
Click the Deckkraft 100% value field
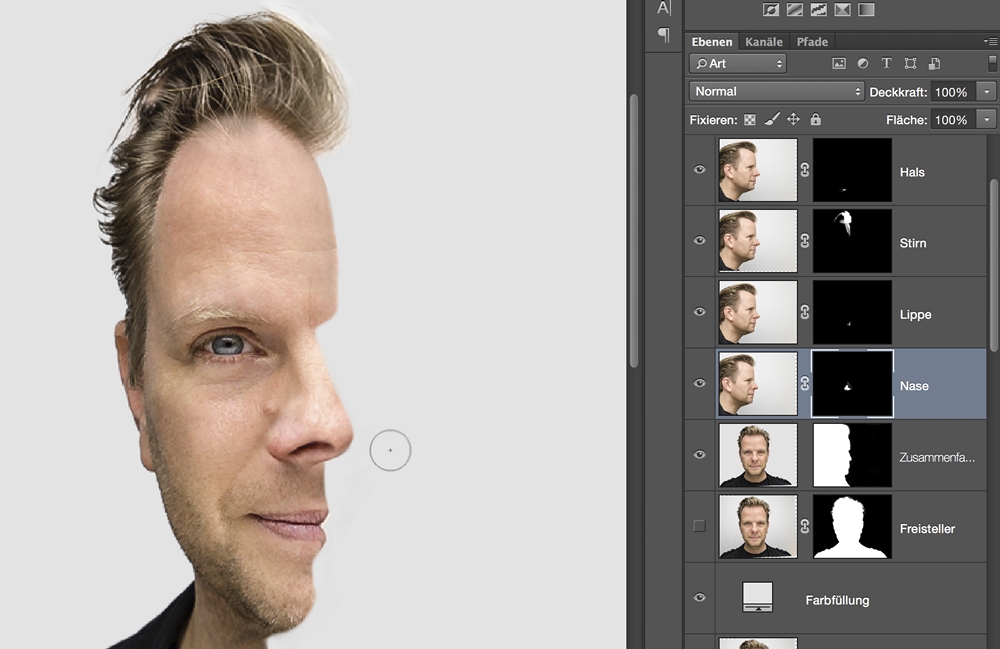[953, 92]
